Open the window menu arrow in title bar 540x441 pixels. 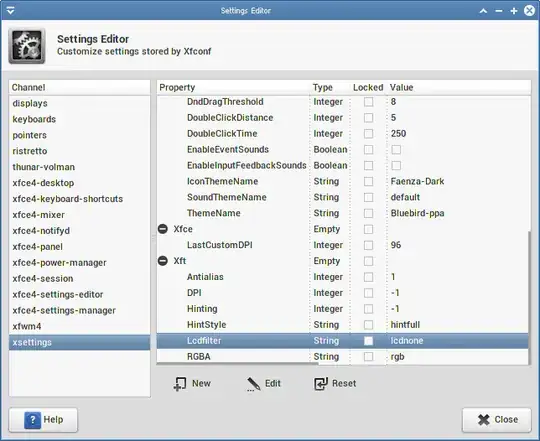click(x=10, y=11)
